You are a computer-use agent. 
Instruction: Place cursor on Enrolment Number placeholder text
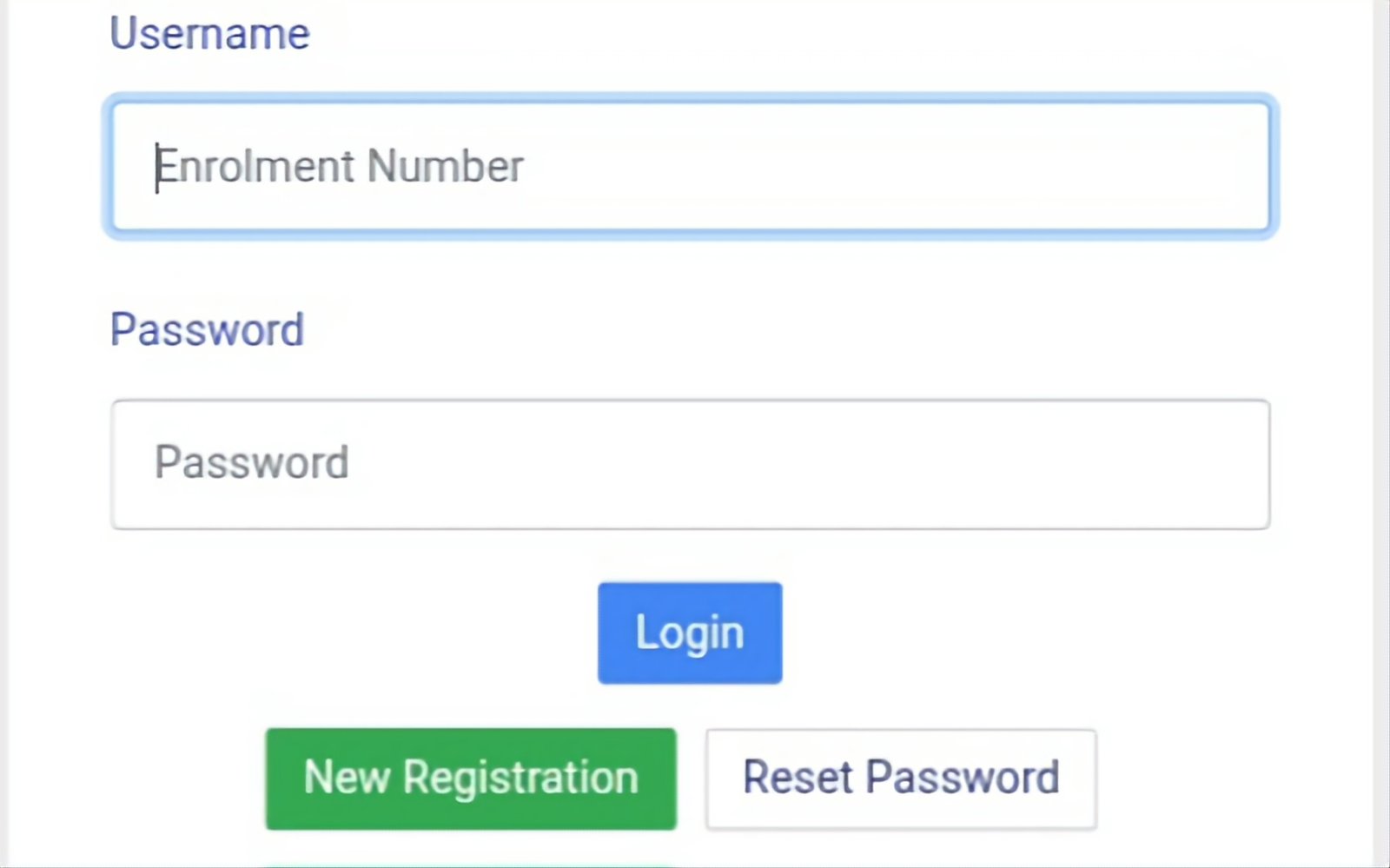click(x=340, y=166)
